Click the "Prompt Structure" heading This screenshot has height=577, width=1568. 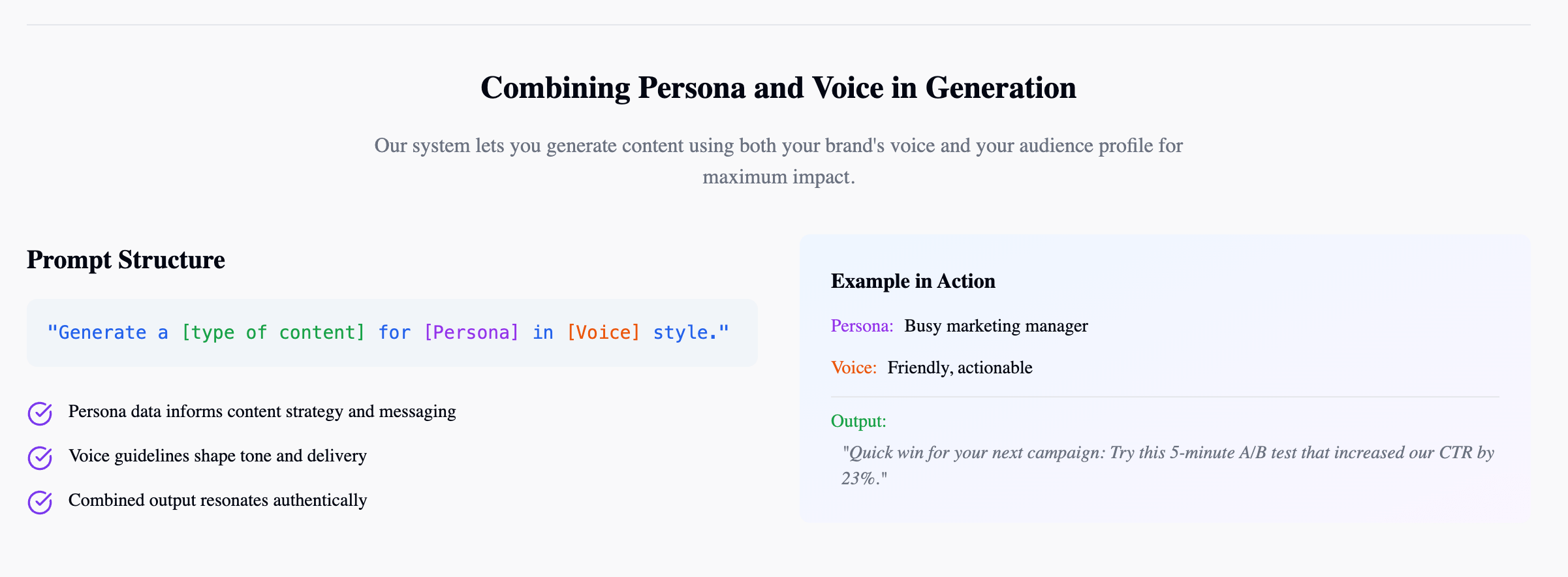[126, 260]
